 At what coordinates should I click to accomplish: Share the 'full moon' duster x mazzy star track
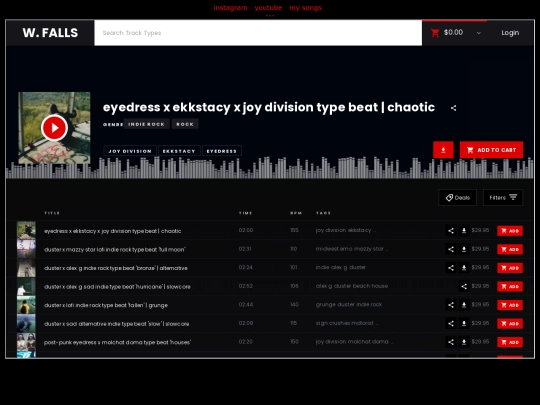click(x=451, y=249)
